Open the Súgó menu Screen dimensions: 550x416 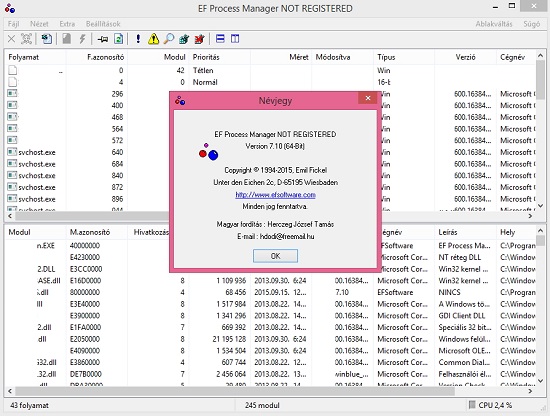pos(531,24)
